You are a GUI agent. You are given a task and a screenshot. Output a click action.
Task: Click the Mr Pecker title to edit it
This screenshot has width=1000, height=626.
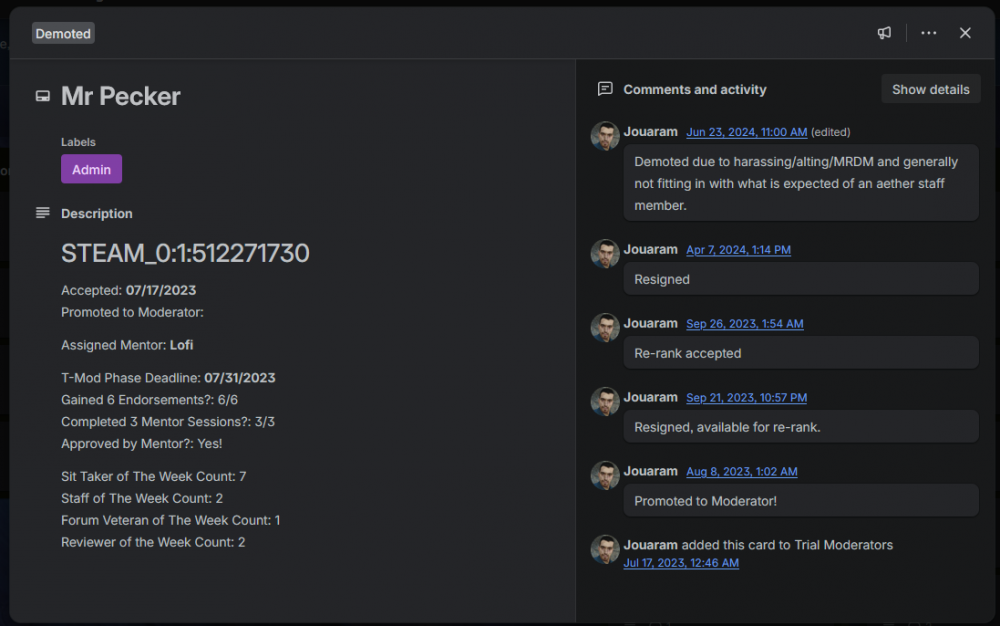coord(121,96)
